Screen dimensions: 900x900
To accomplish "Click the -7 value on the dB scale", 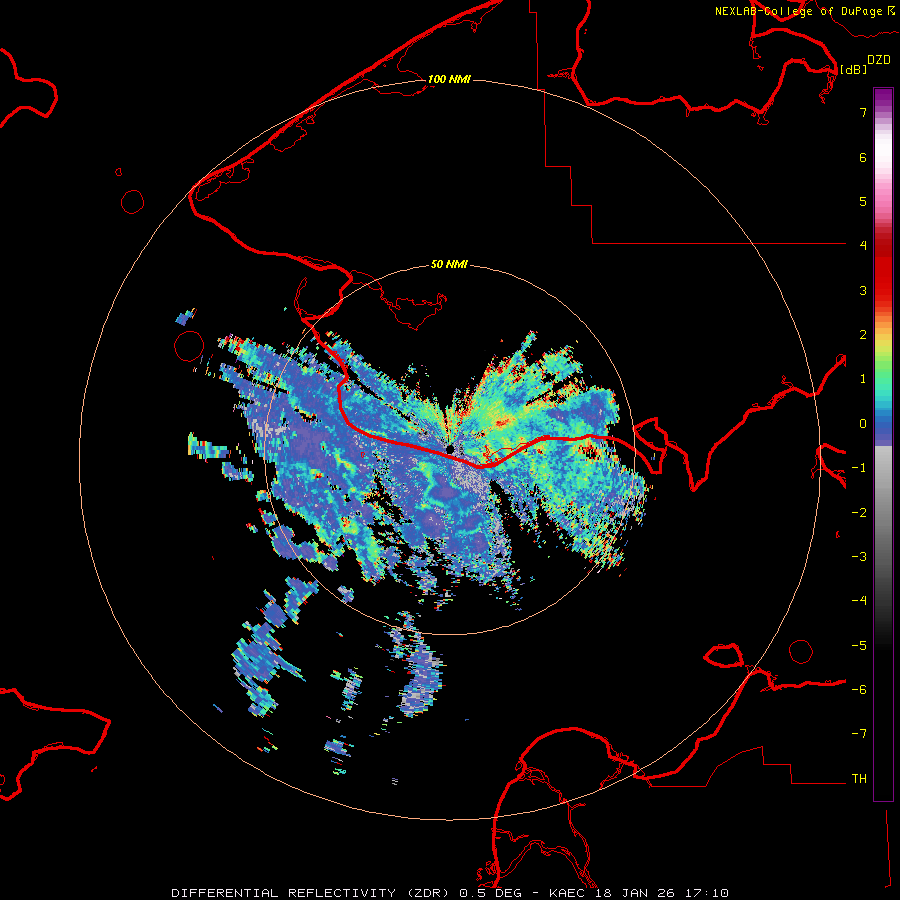I will pos(859,734).
